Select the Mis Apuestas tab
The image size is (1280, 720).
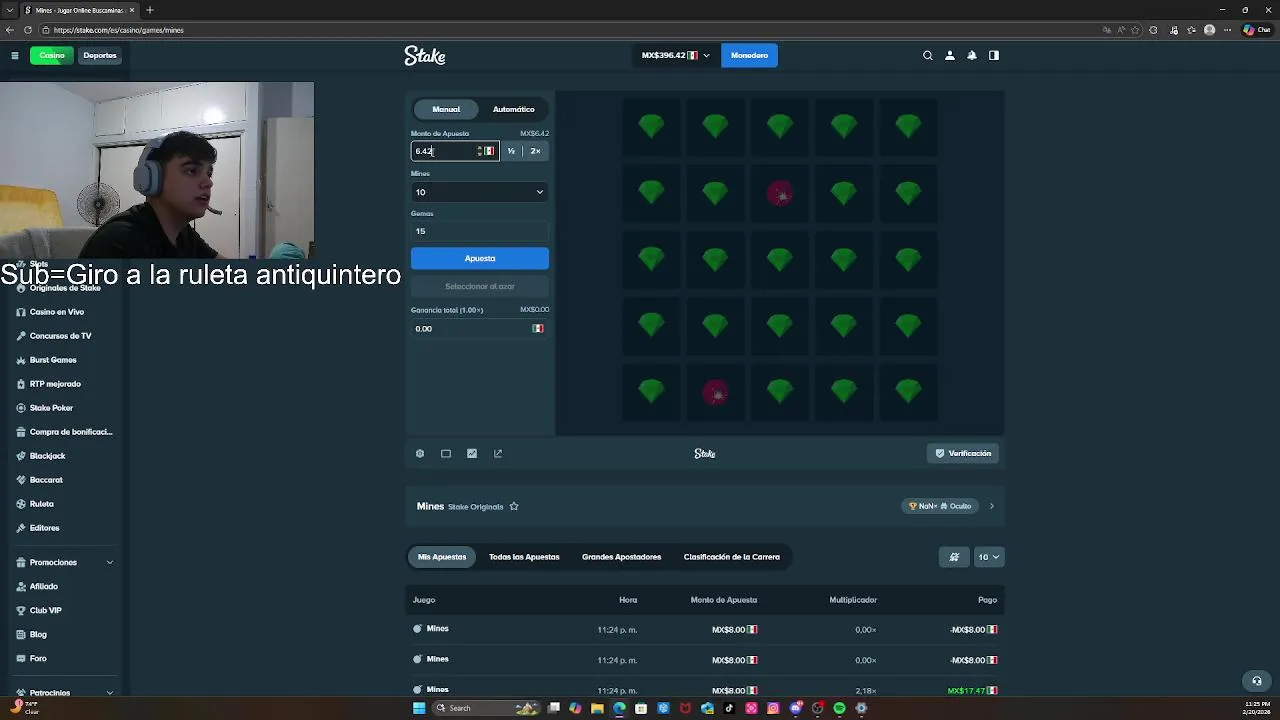[442, 557]
